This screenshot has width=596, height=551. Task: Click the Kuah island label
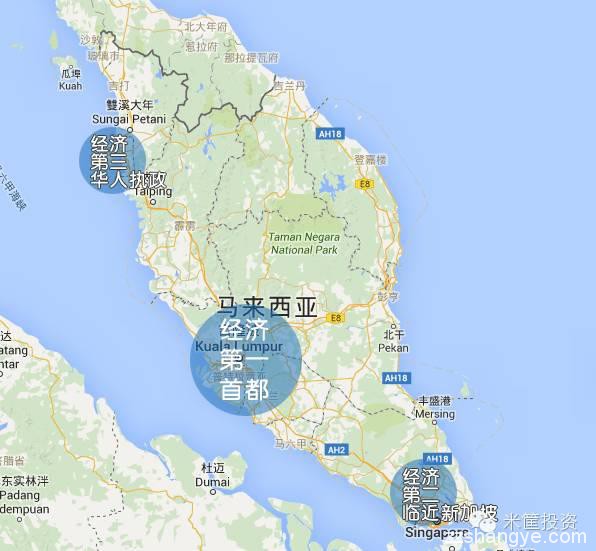click(x=70, y=86)
